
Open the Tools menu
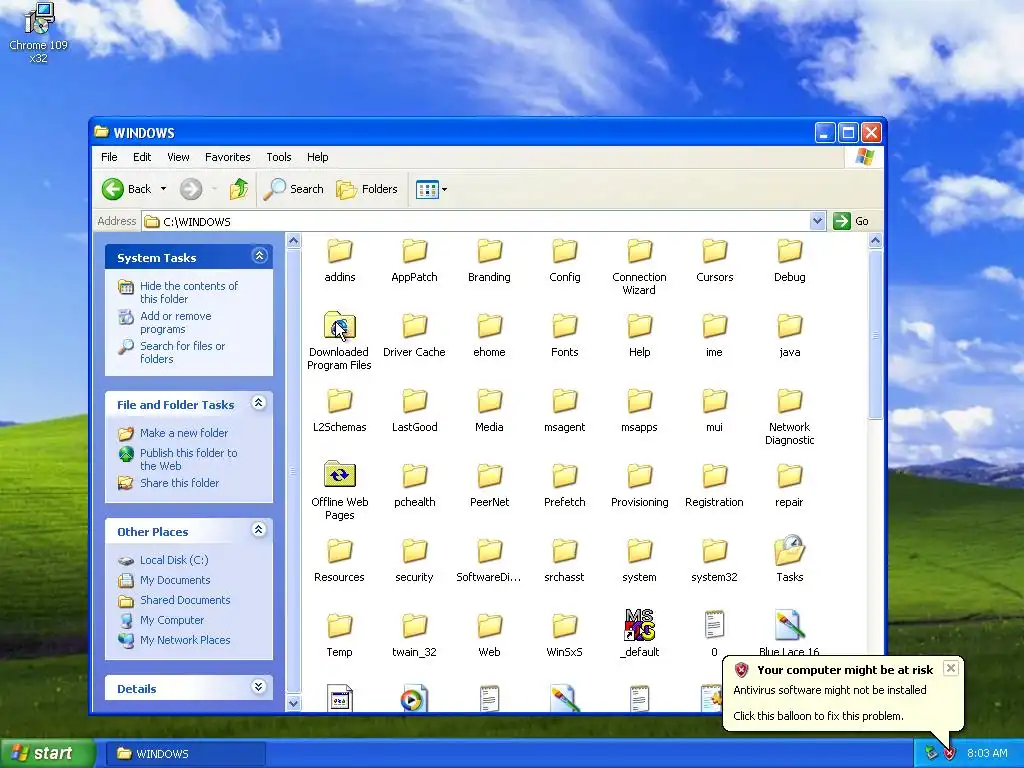click(278, 157)
